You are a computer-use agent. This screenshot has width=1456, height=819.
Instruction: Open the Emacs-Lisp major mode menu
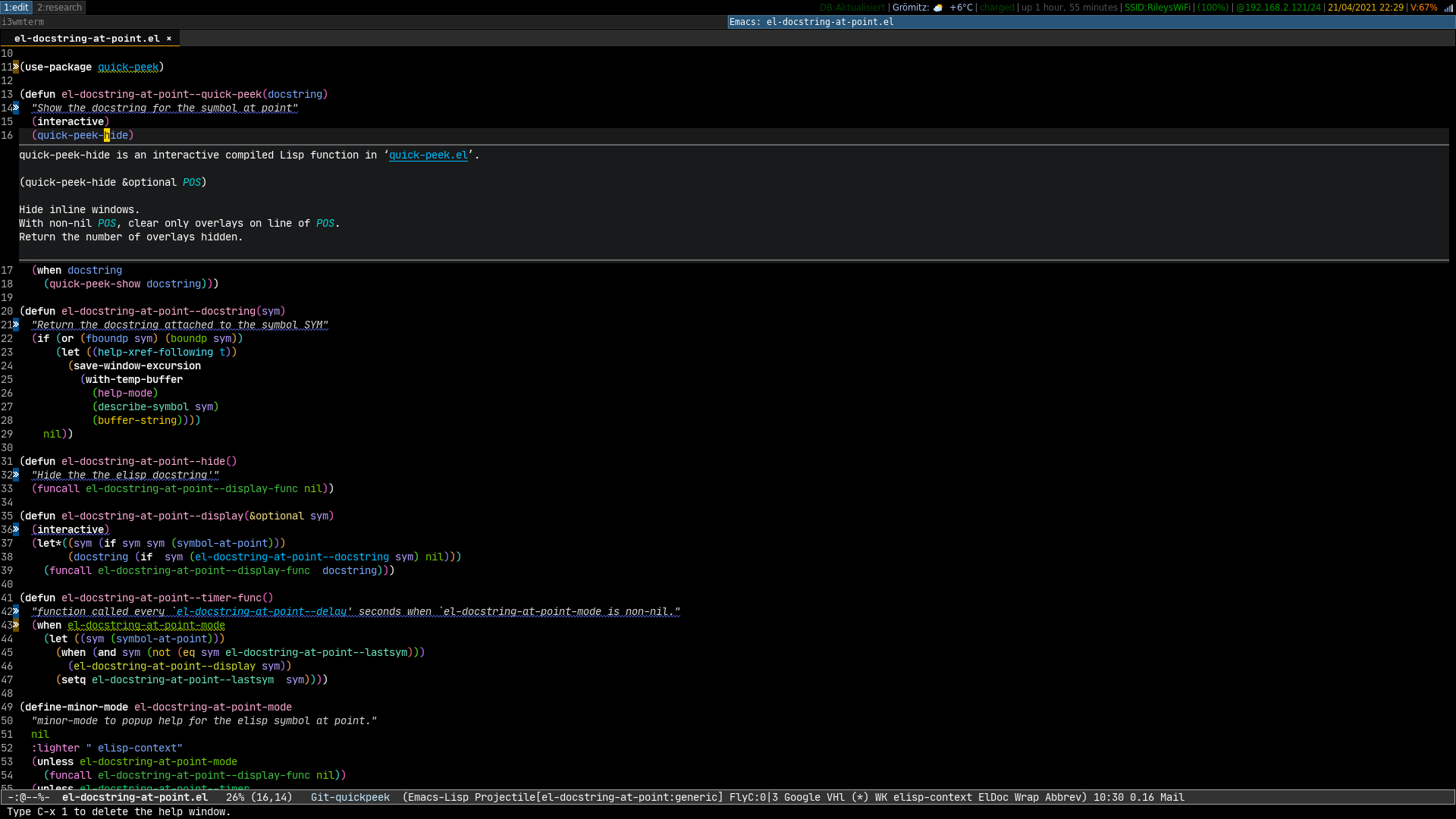(438, 798)
